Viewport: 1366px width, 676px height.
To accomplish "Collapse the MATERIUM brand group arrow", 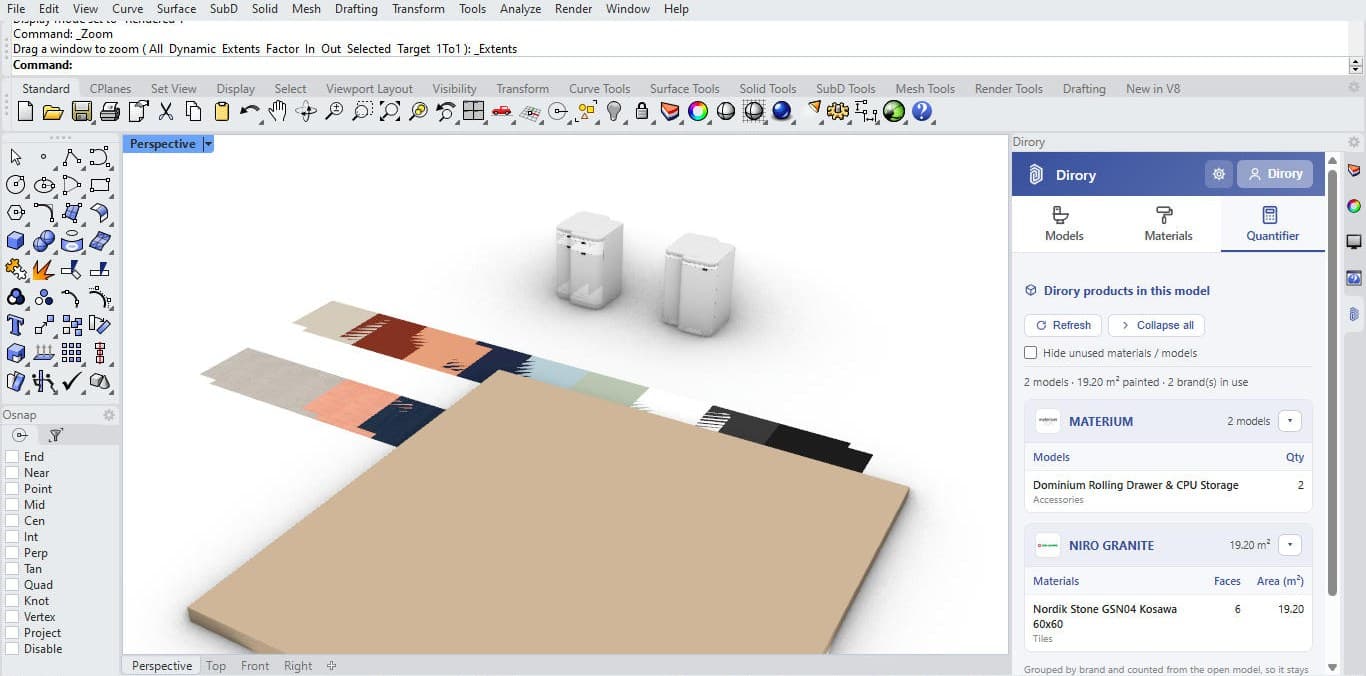I will [x=1290, y=421].
